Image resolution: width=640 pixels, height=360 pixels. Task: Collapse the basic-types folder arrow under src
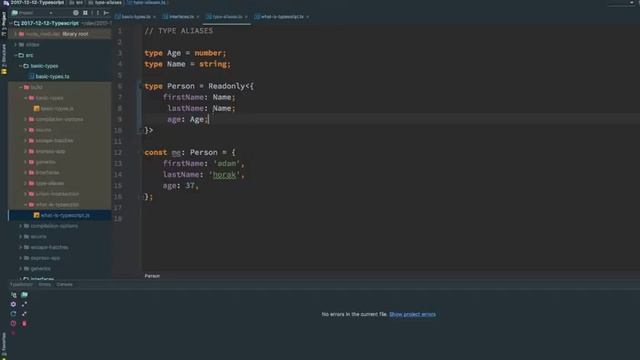pyautogui.click(x=20, y=66)
